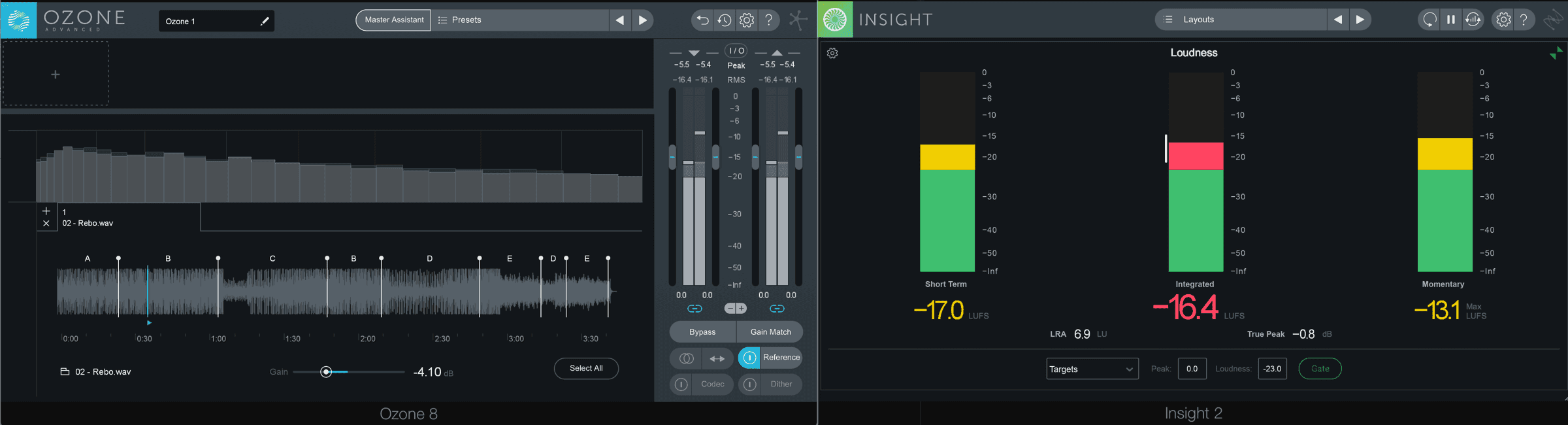Enable Gain Match in Ozone
The height and width of the screenshot is (425, 1568).
(770, 332)
